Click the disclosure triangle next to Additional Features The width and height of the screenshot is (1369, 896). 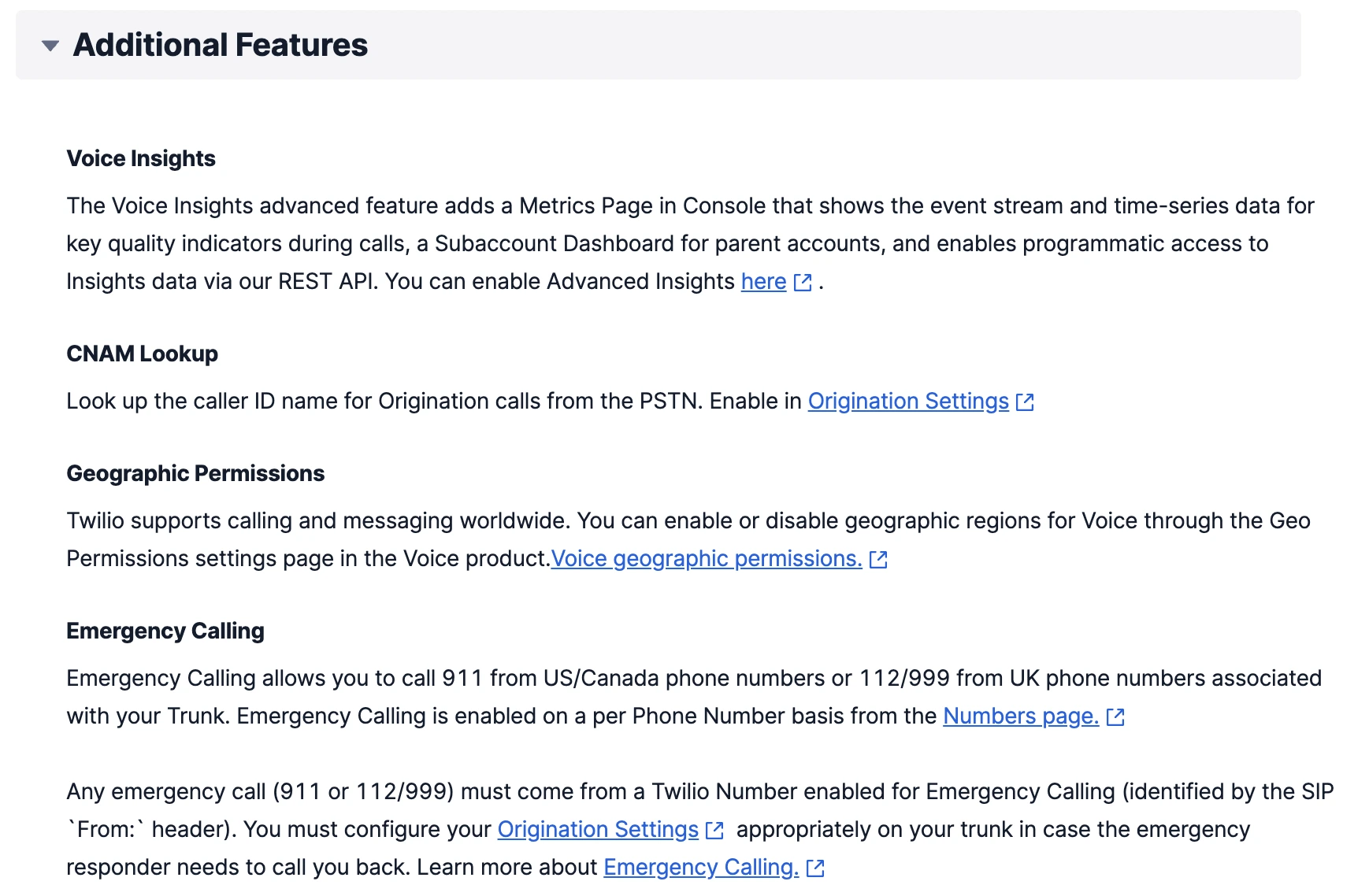(49, 45)
